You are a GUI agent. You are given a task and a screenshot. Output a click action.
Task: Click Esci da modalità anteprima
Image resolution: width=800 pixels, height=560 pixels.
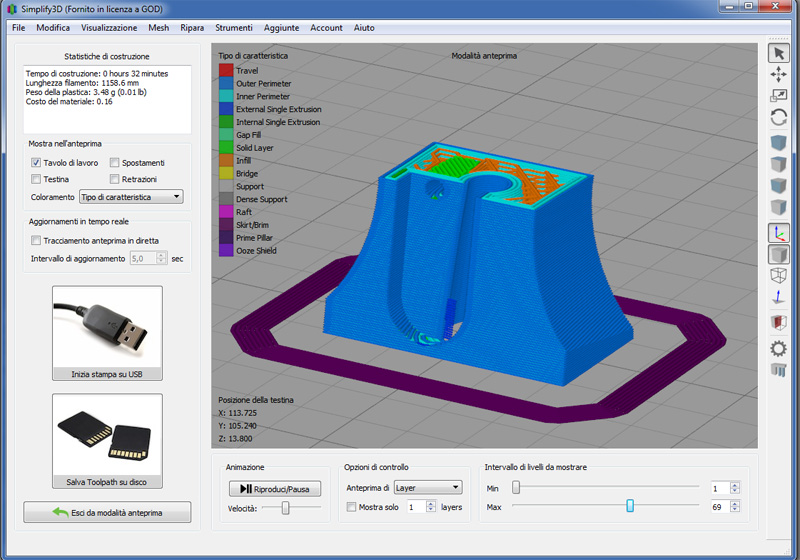tap(107, 513)
